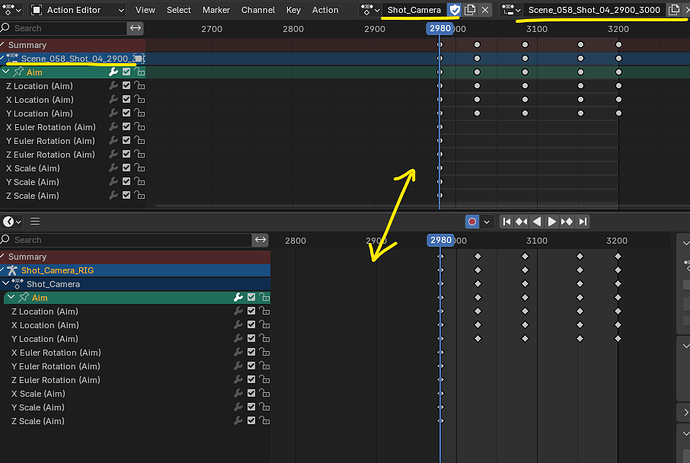Select the Summary row in timeline
The width and height of the screenshot is (690, 463).
pos(135,257)
